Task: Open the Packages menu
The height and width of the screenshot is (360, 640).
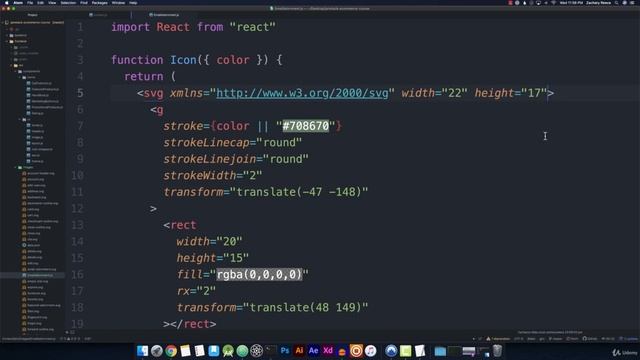Action: pyautogui.click(x=99, y=3)
